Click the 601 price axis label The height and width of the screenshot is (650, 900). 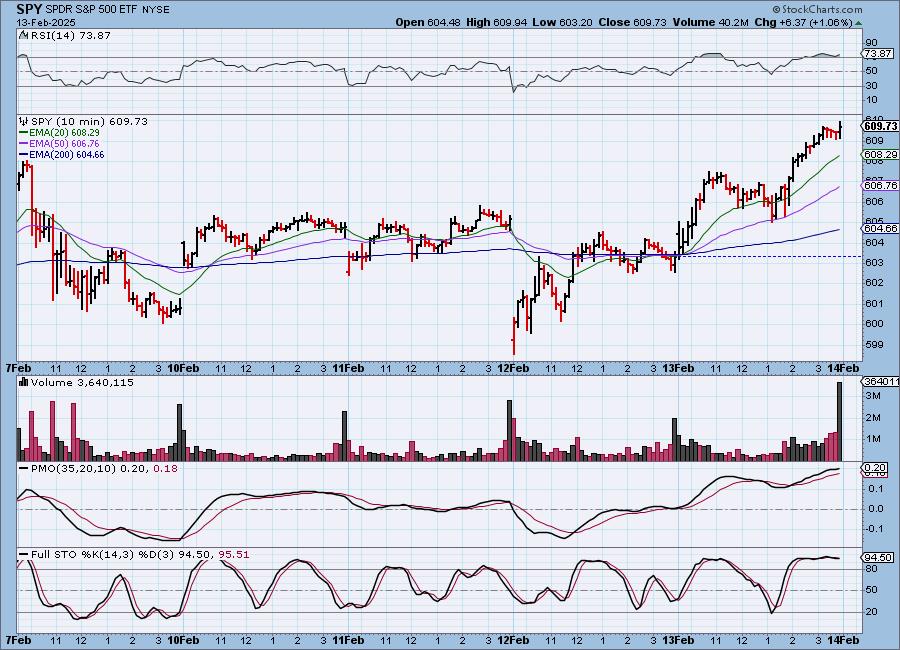tap(874, 303)
